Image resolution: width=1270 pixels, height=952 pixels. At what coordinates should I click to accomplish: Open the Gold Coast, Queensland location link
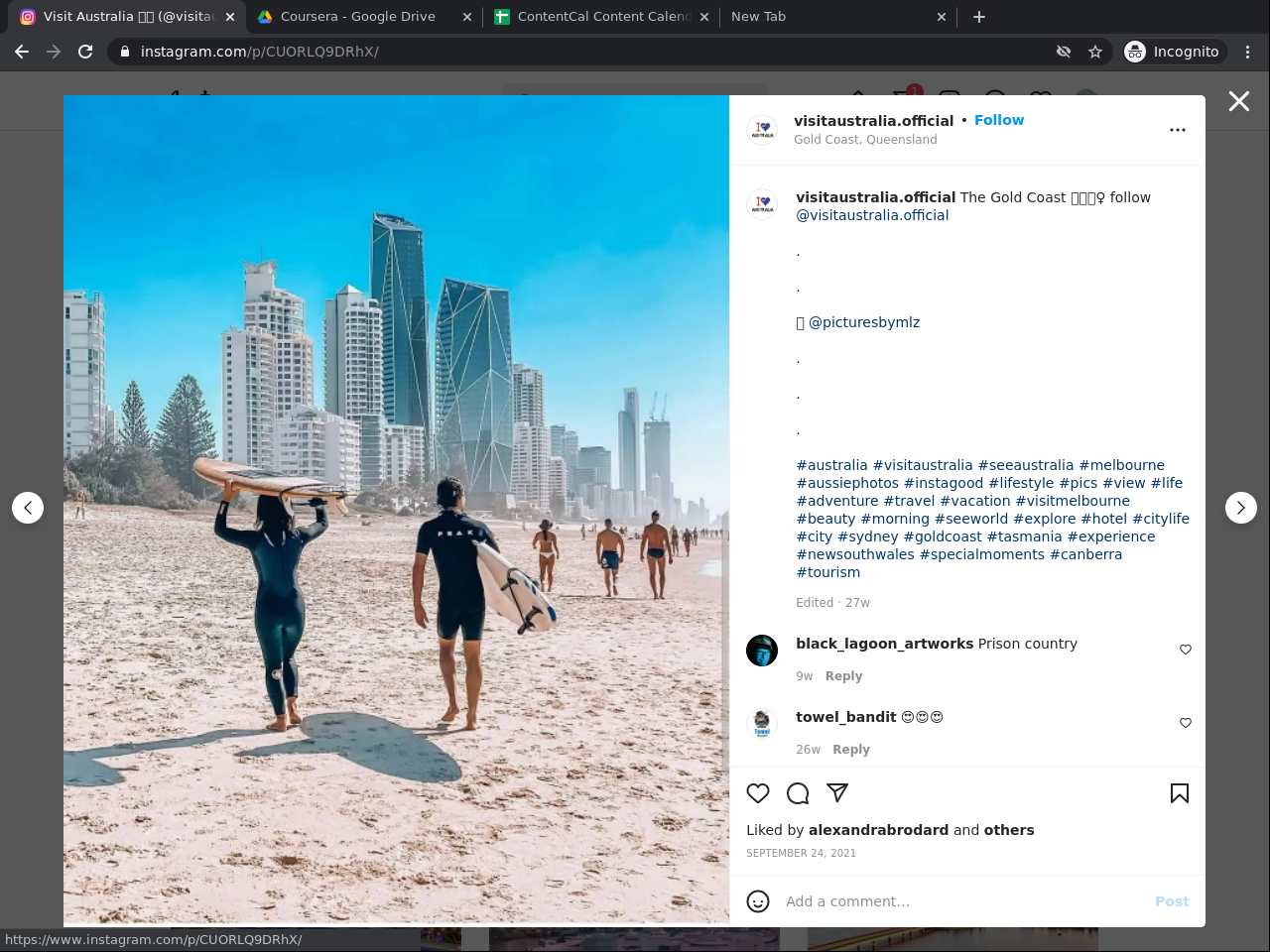pyautogui.click(x=865, y=140)
